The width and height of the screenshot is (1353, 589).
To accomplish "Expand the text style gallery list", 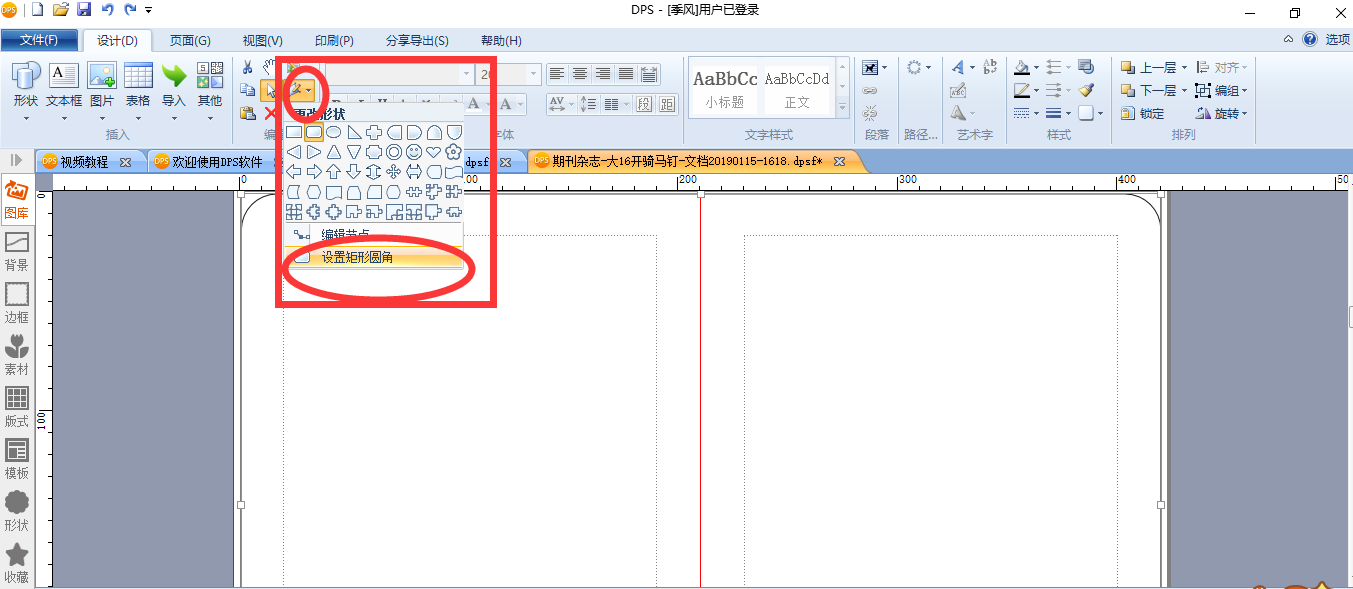I will coord(842,107).
